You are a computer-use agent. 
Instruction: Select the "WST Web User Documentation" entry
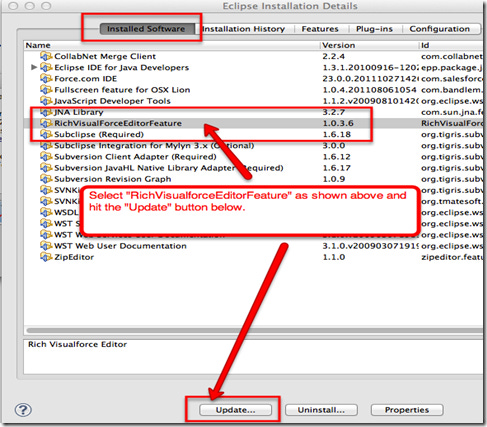pyautogui.click(x=120, y=246)
